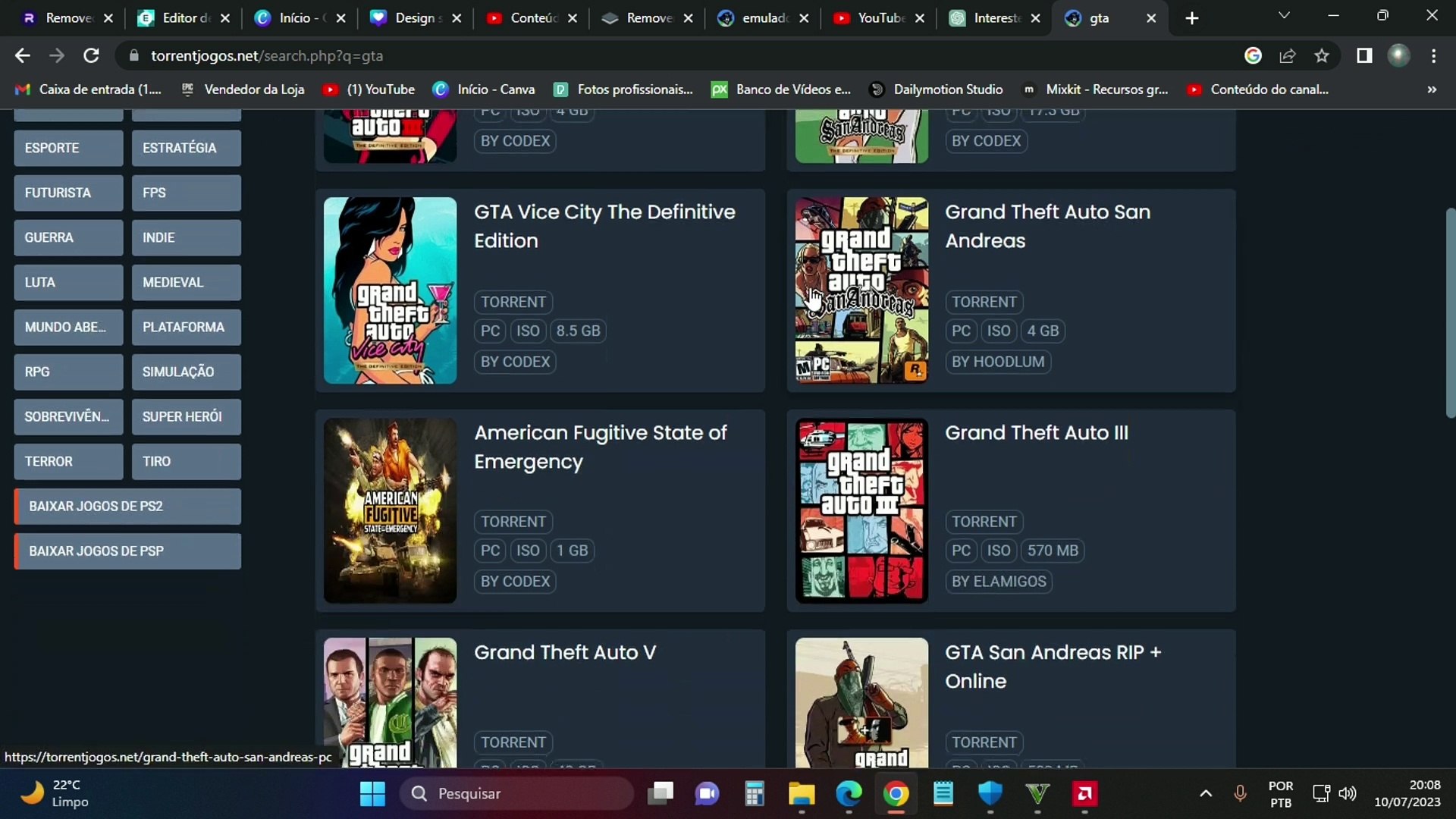Click BAIXAR JOGOS DE PS2
The height and width of the screenshot is (819, 1456).
pyautogui.click(x=127, y=506)
